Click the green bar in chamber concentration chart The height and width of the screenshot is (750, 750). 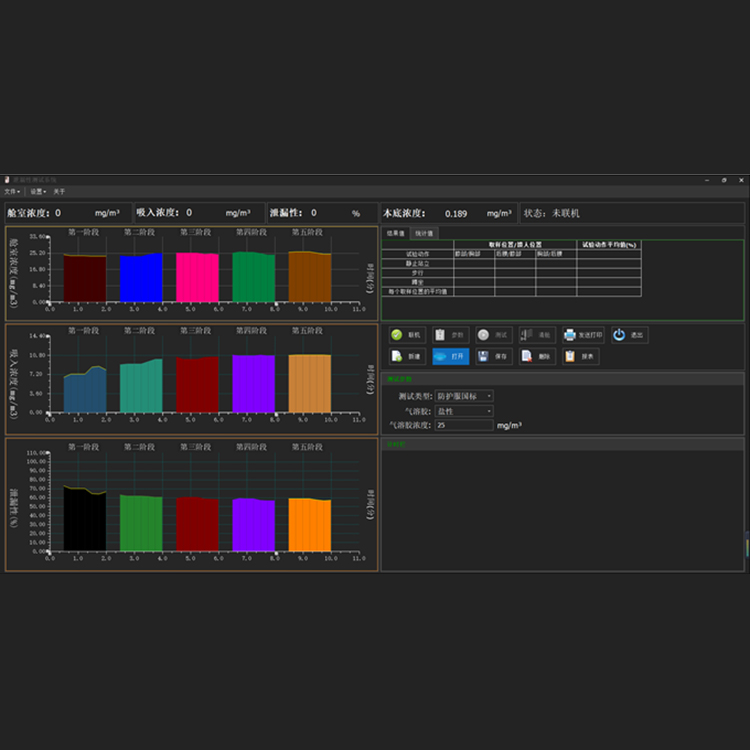[x=254, y=277]
